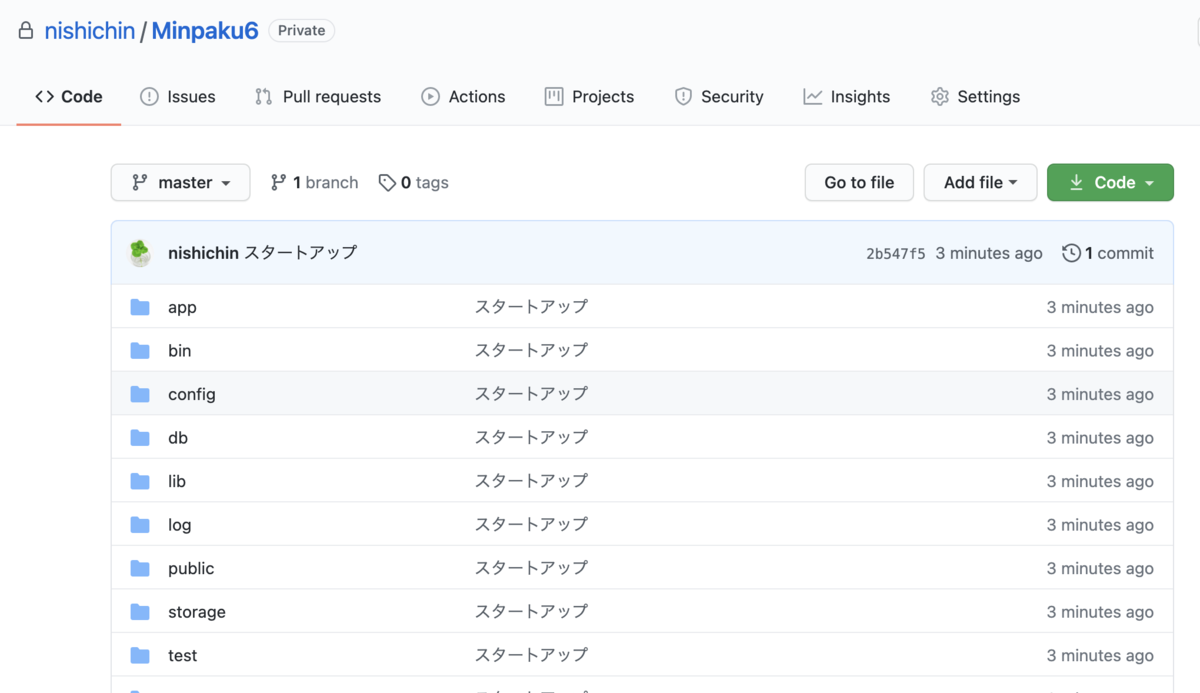
Task: View the Insights tab
Action: 847,97
